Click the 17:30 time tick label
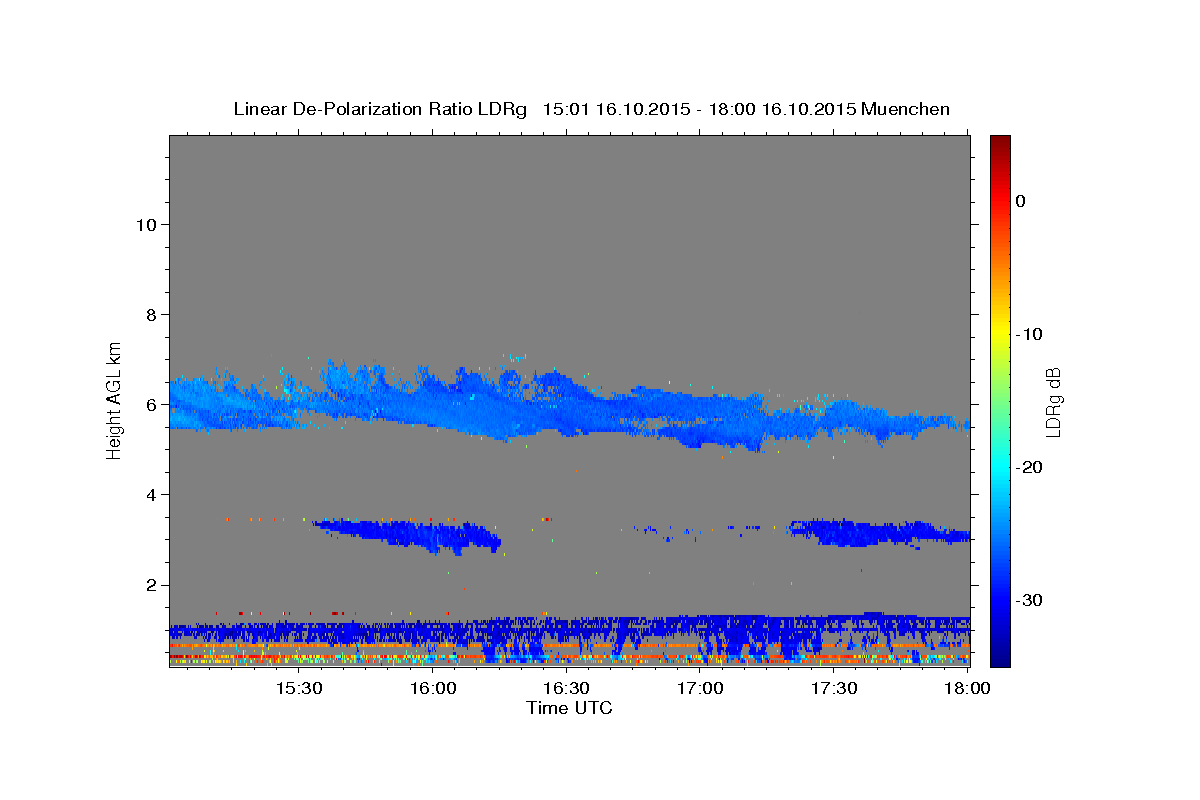The width and height of the screenshot is (1200, 800). click(833, 689)
